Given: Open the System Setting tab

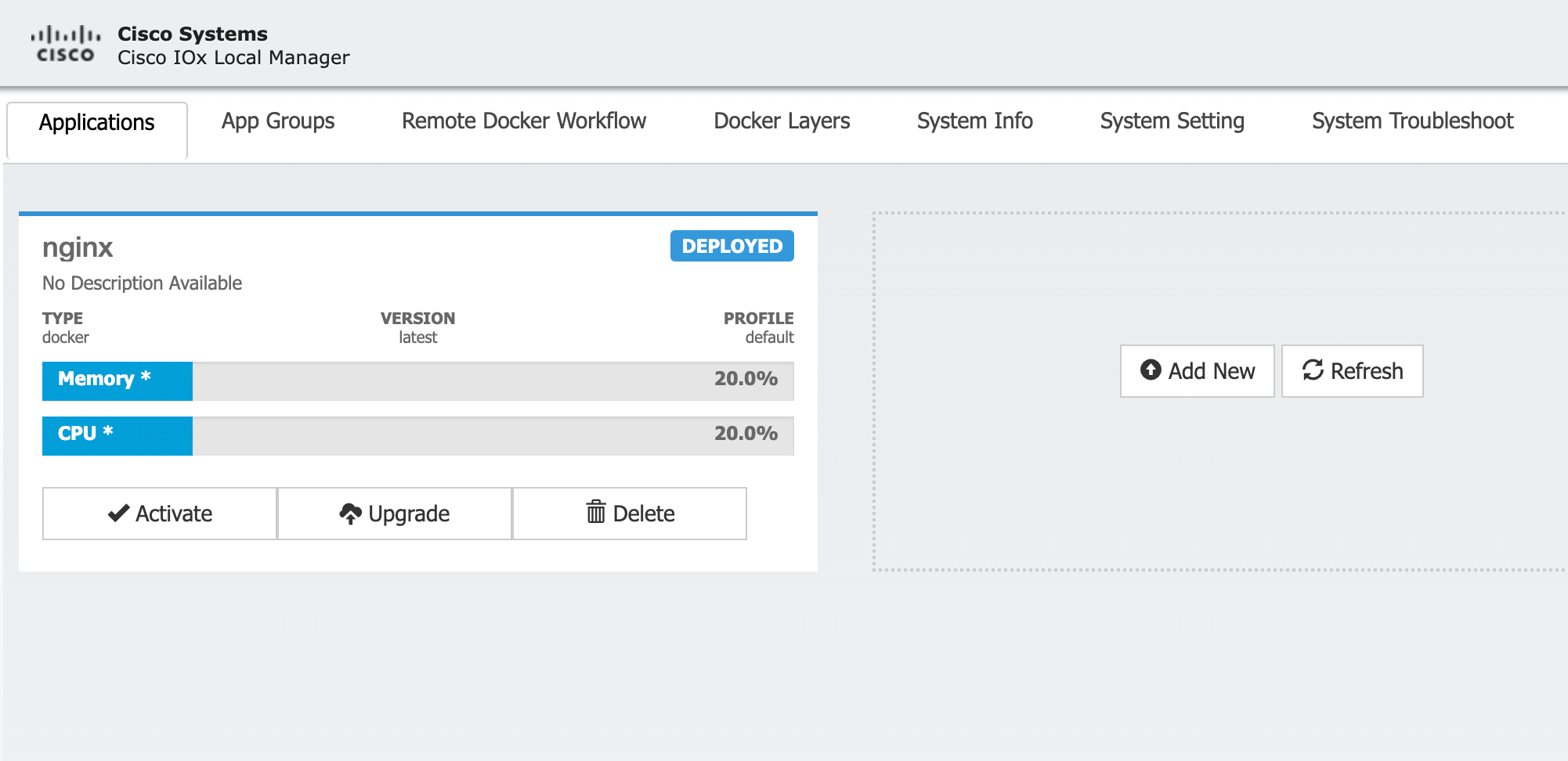Looking at the screenshot, I should tap(1172, 121).
